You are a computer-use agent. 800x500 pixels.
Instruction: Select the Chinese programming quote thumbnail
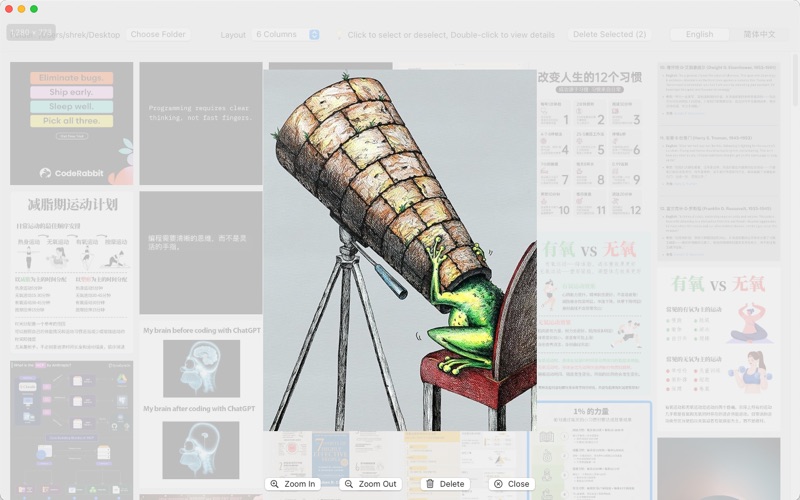pyautogui.click(x=200, y=252)
